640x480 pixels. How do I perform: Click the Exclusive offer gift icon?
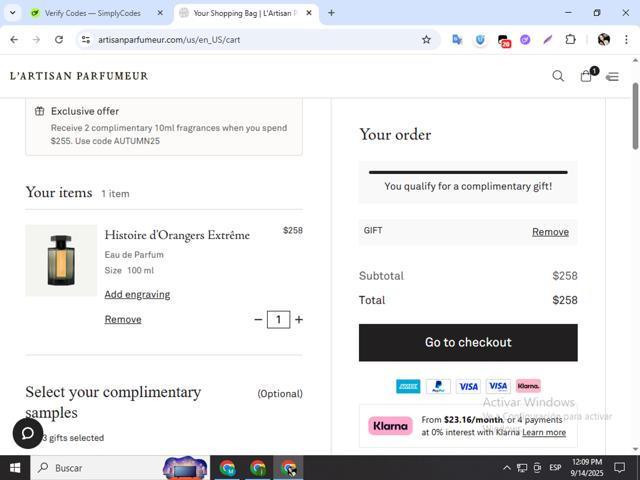click(x=40, y=111)
